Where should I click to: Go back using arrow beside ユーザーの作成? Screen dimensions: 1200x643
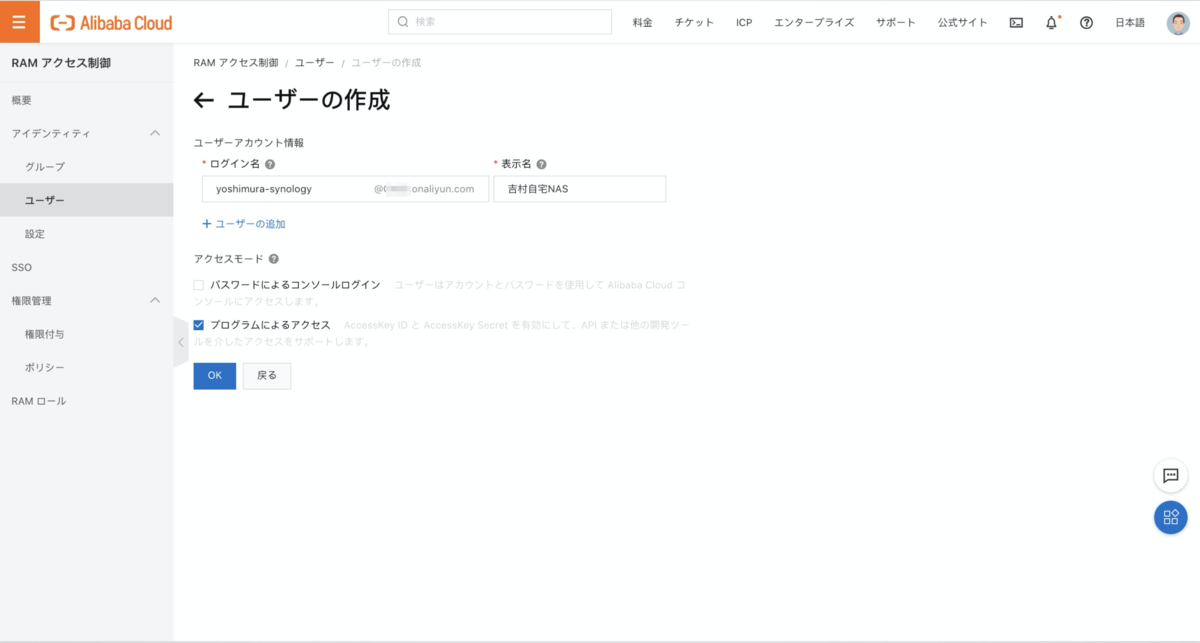click(203, 100)
